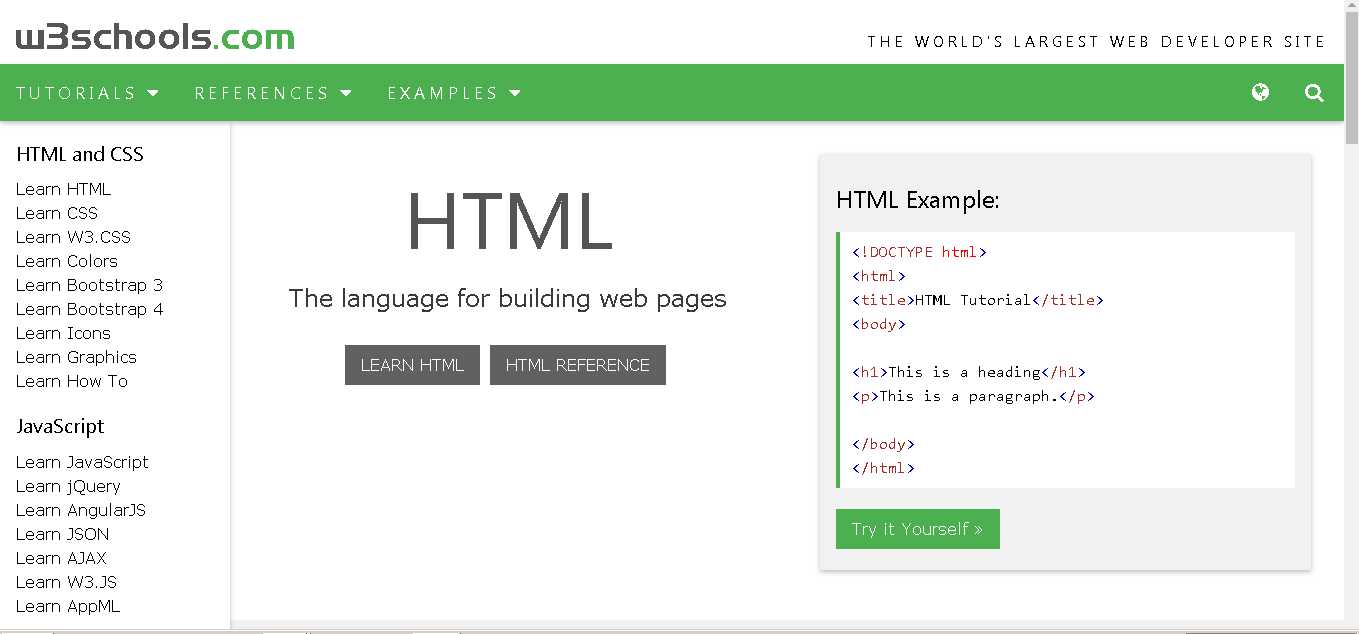
Task: Click the 'JavaScript' sidebar heading
Action: 60,426
